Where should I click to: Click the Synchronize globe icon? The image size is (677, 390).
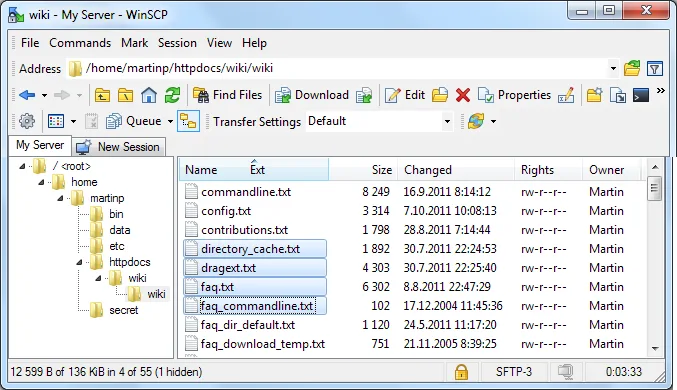click(x=475, y=121)
